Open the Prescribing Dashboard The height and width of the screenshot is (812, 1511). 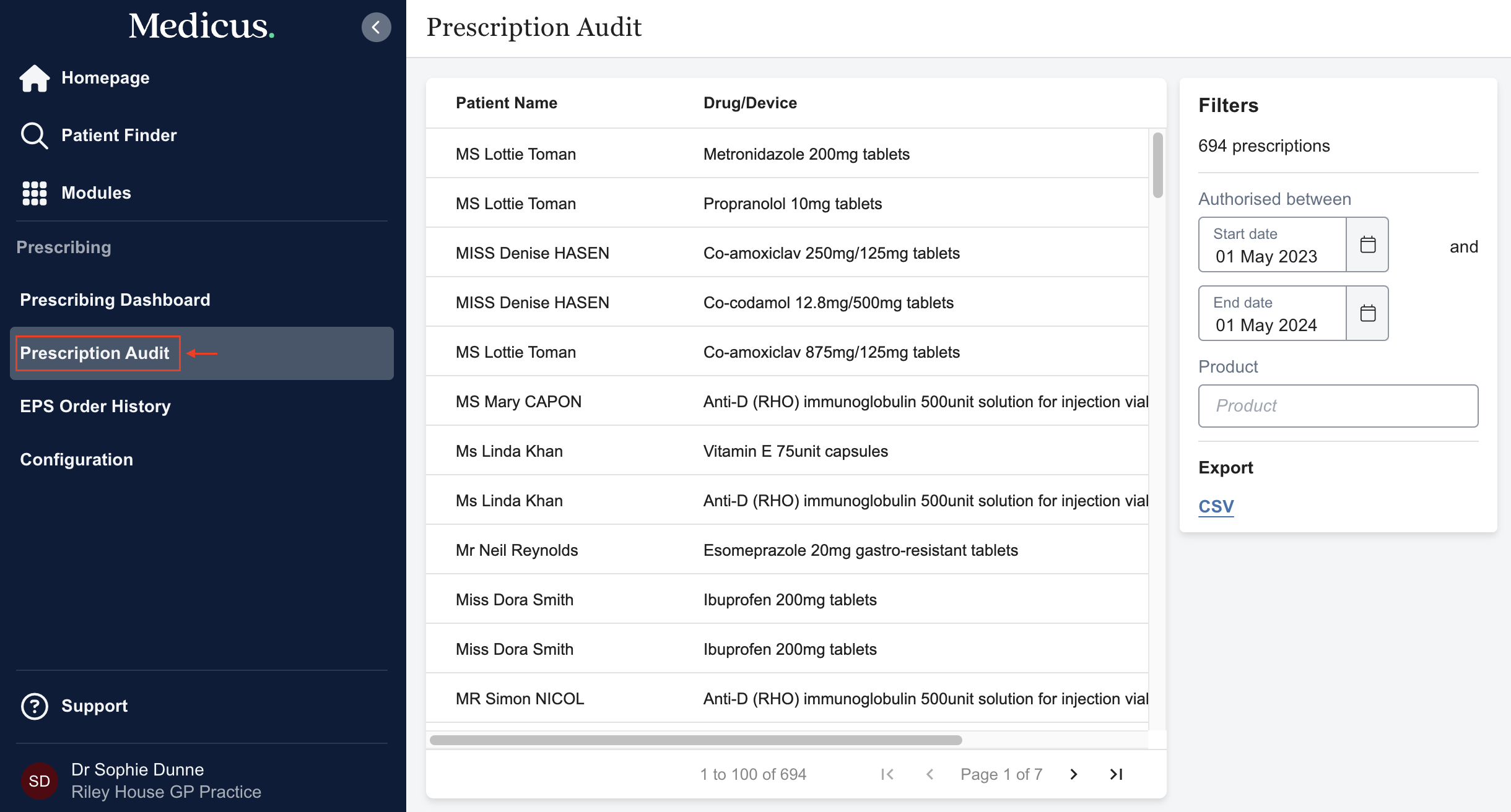115,300
